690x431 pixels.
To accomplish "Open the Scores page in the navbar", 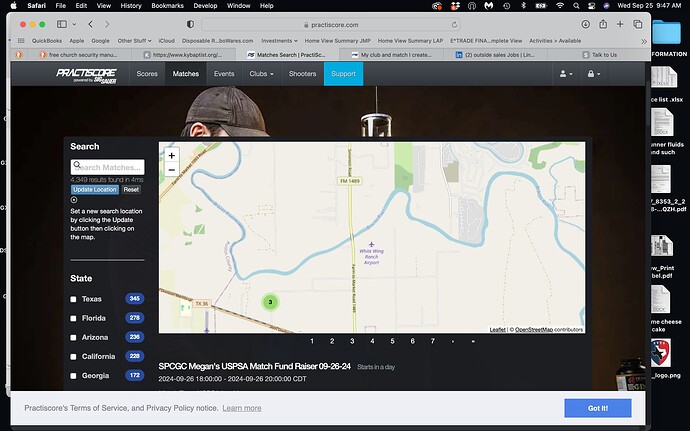I will tap(147, 74).
